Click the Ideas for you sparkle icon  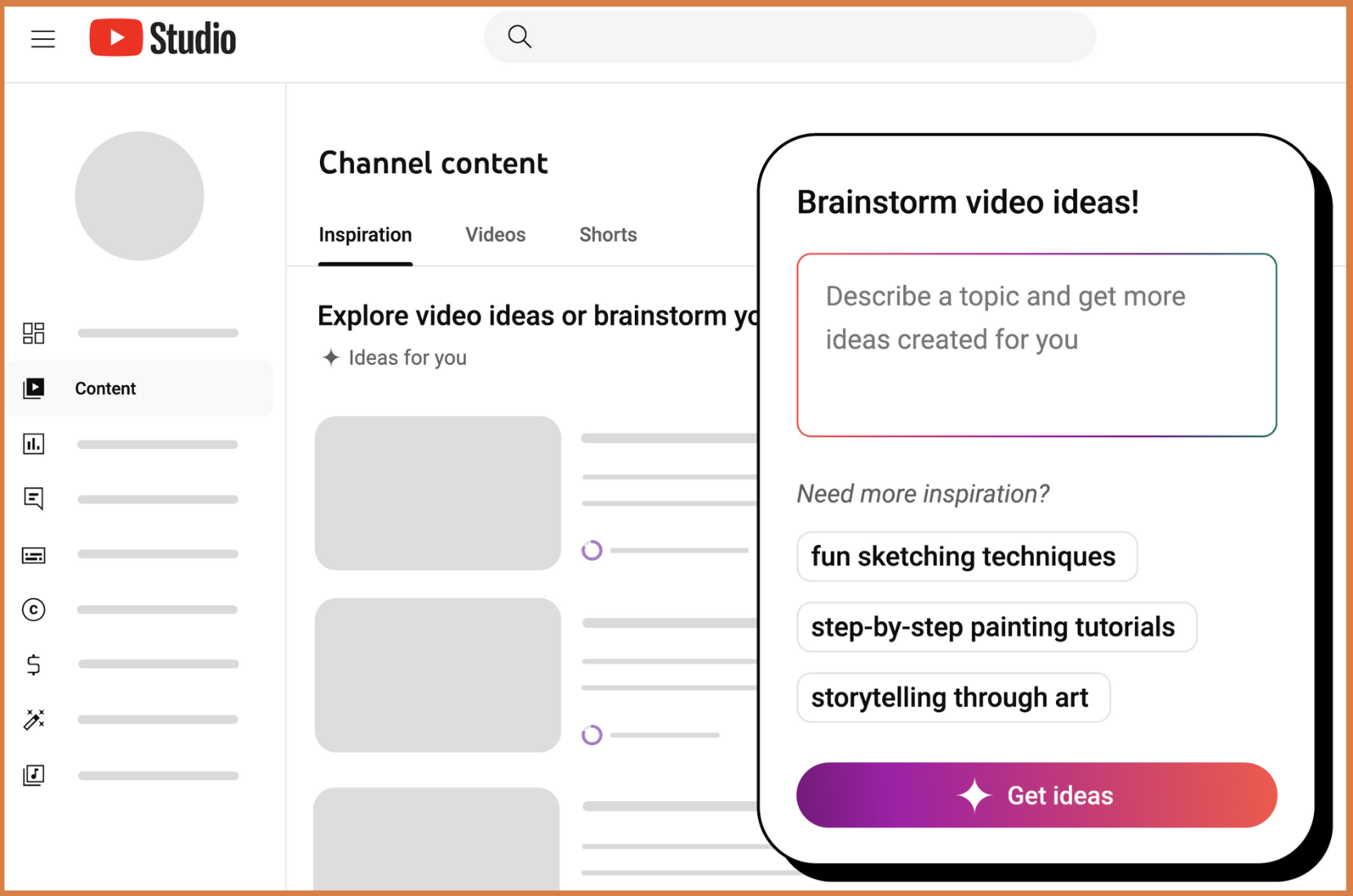click(330, 357)
